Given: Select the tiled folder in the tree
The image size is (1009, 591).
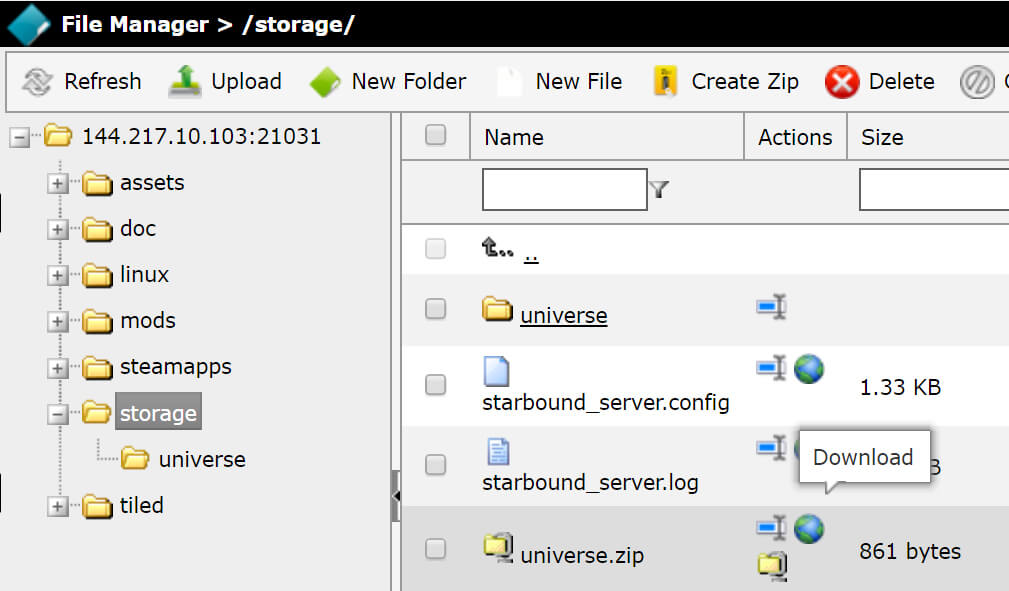Looking at the screenshot, I should [x=142, y=506].
